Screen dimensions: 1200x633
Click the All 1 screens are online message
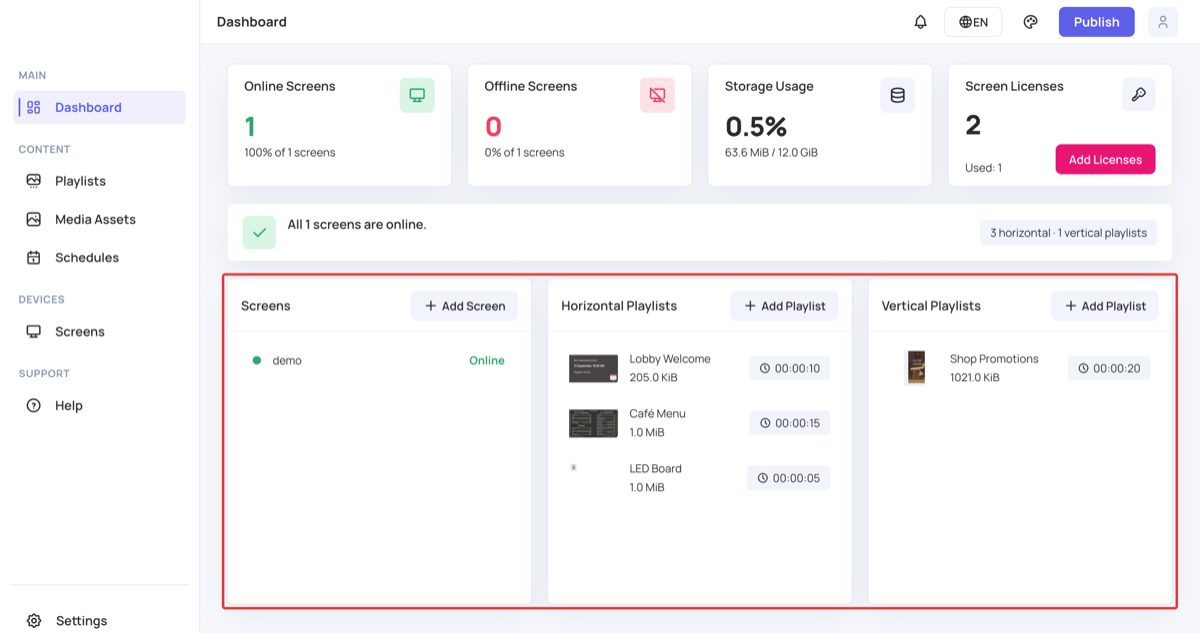tap(357, 225)
